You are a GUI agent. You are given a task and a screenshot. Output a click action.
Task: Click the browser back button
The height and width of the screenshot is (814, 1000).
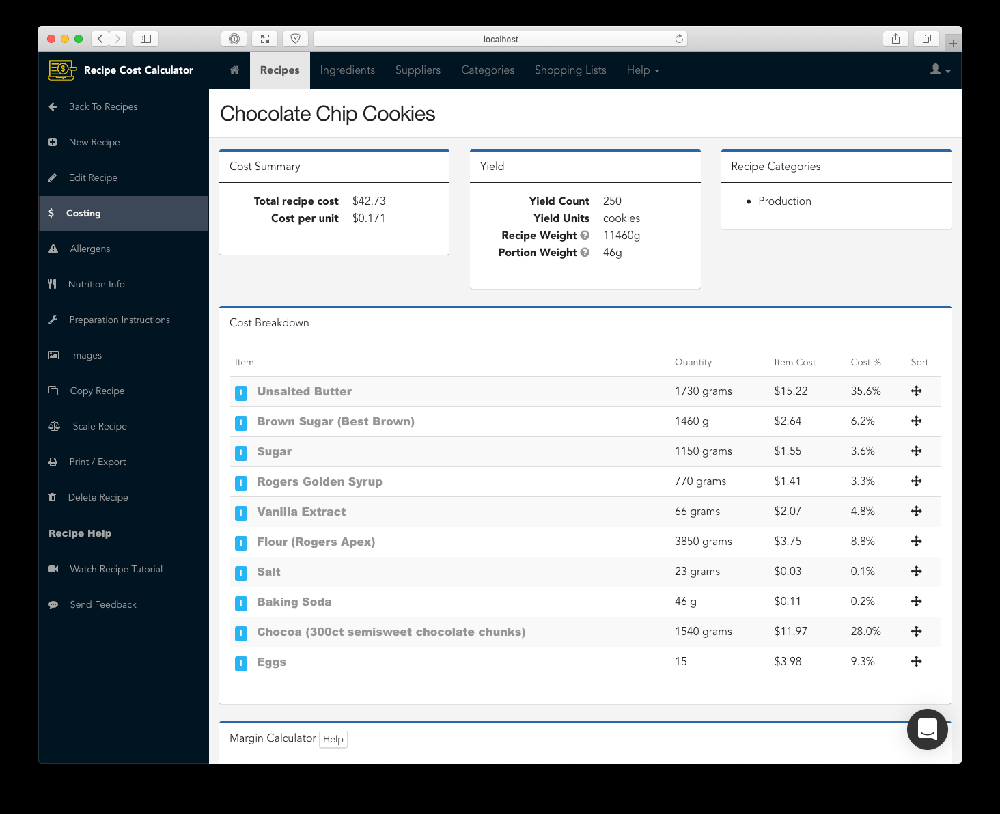tap(100, 39)
